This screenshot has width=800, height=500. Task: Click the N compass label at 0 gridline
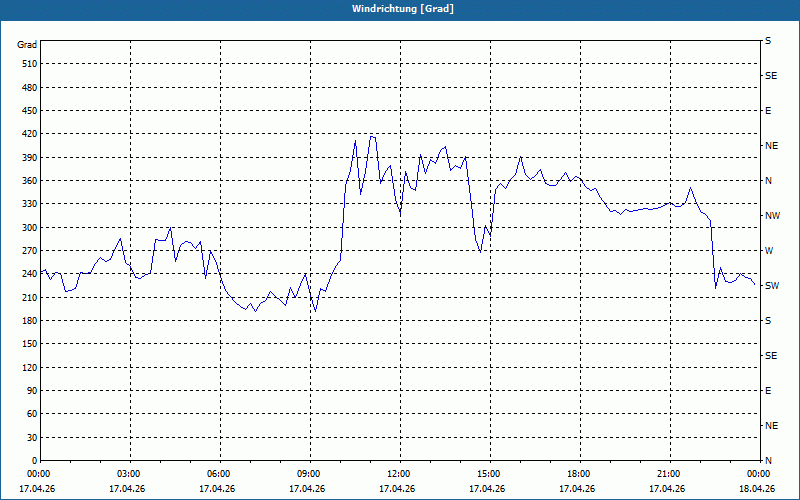point(768,460)
